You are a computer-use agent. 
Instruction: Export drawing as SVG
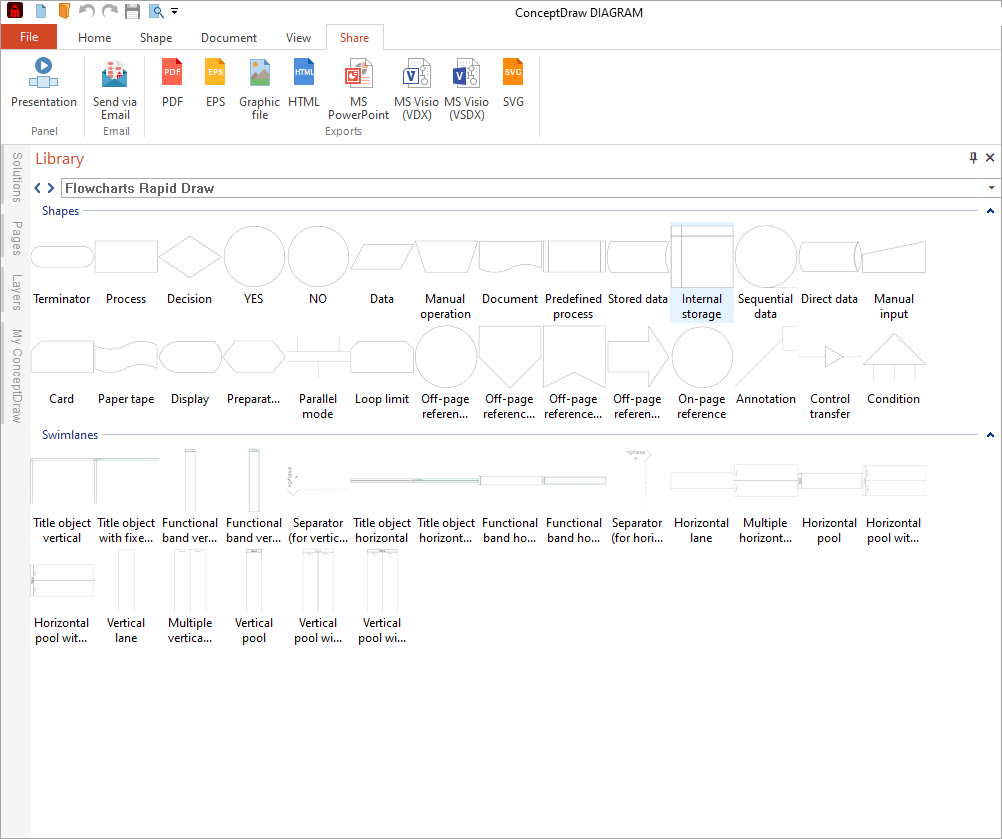click(x=513, y=85)
